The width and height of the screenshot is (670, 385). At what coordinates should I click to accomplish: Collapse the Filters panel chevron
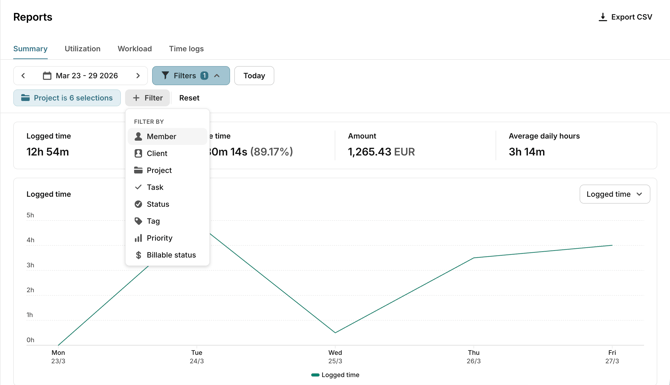(x=217, y=76)
